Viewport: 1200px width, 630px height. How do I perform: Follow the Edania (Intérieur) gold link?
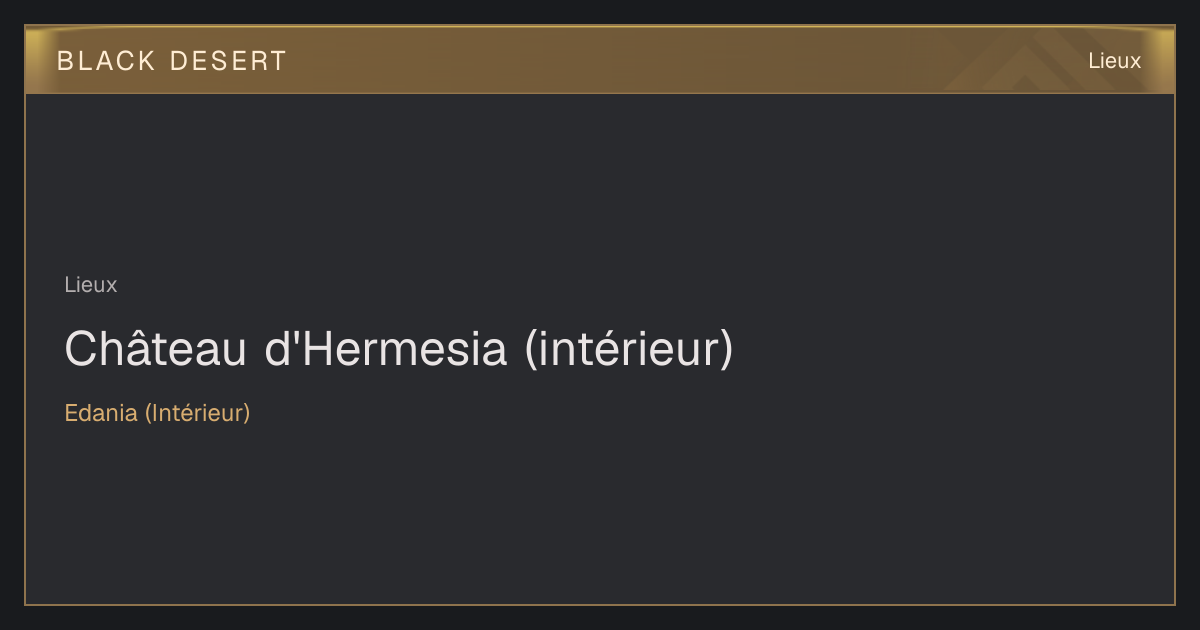[x=157, y=412]
